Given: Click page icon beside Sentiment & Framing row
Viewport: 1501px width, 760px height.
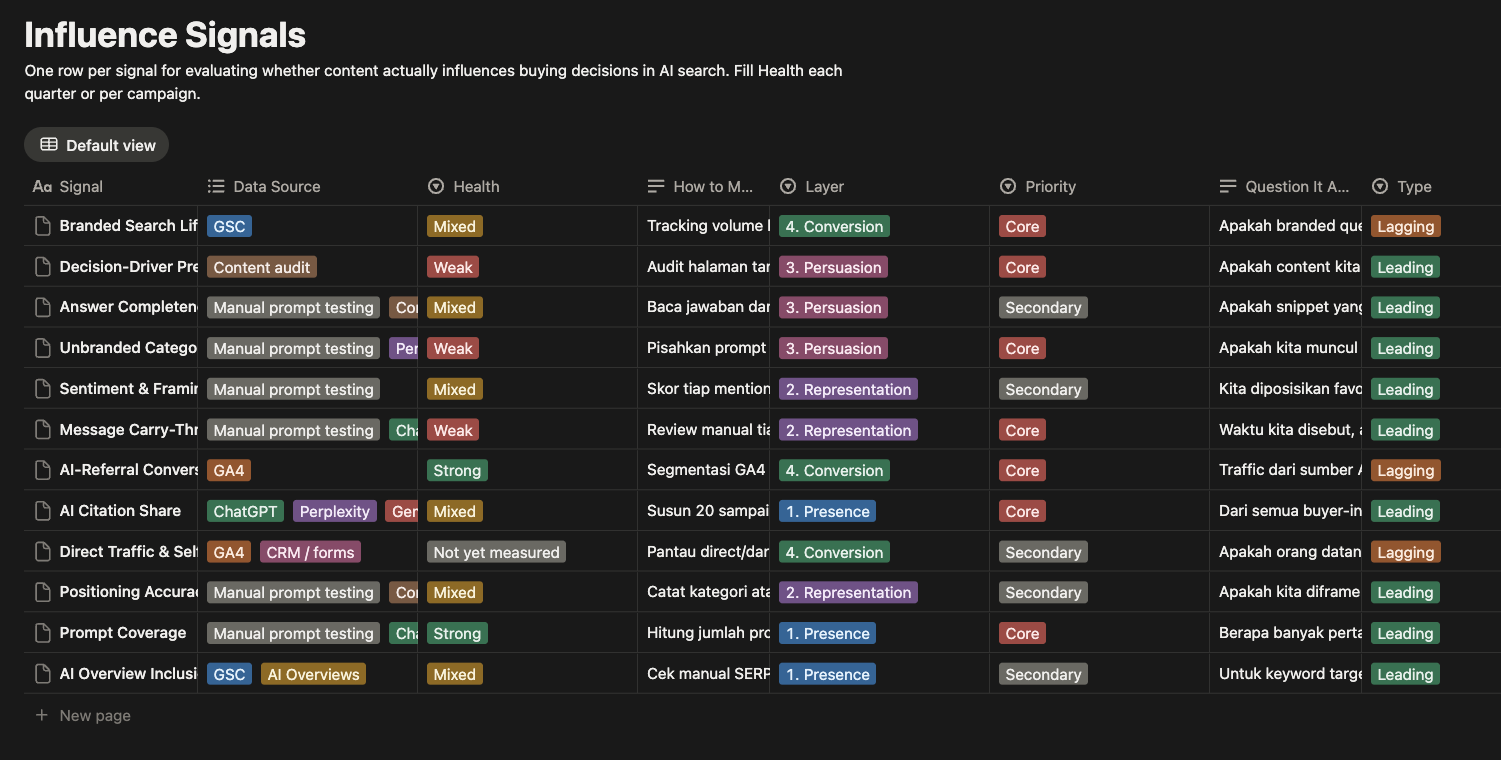Looking at the screenshot, I should pos(42,389).
